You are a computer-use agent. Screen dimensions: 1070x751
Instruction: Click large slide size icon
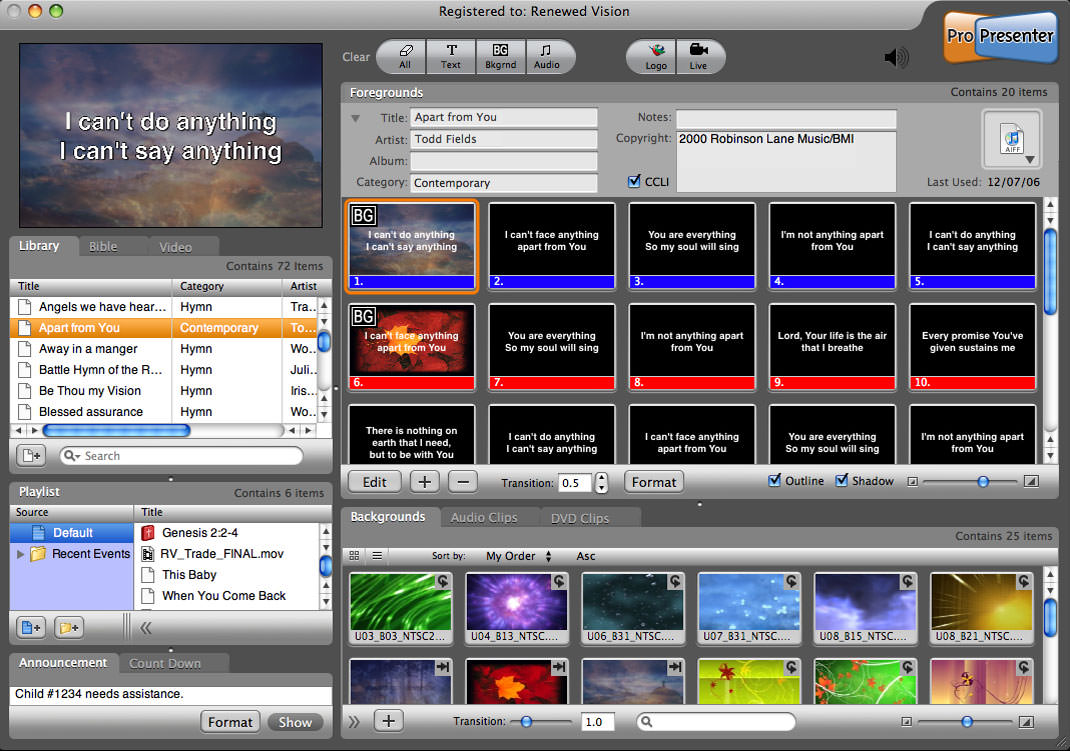pos(1031,482)
